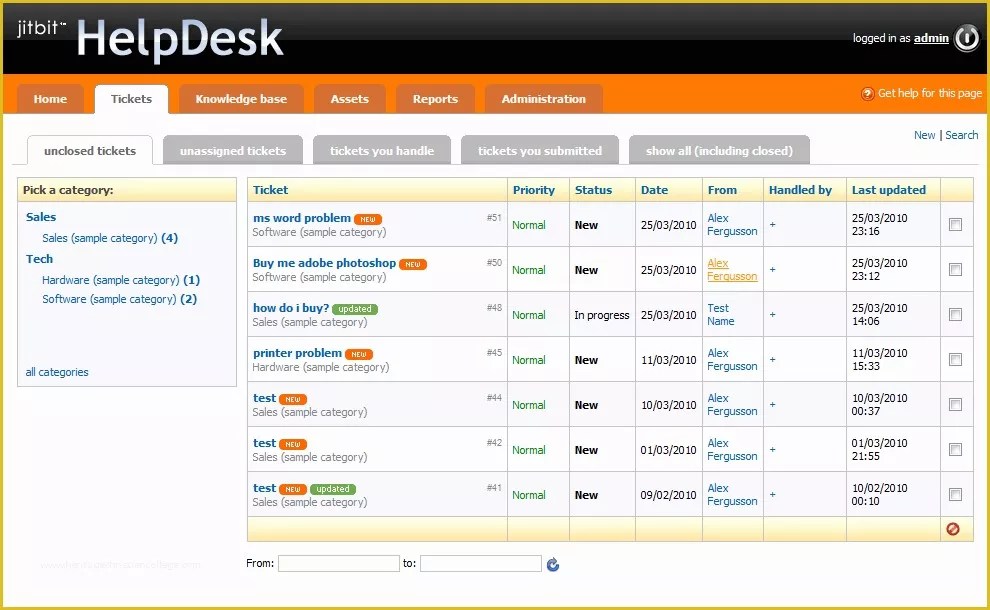Check the box for ticket #42

(x=955, y=450)
